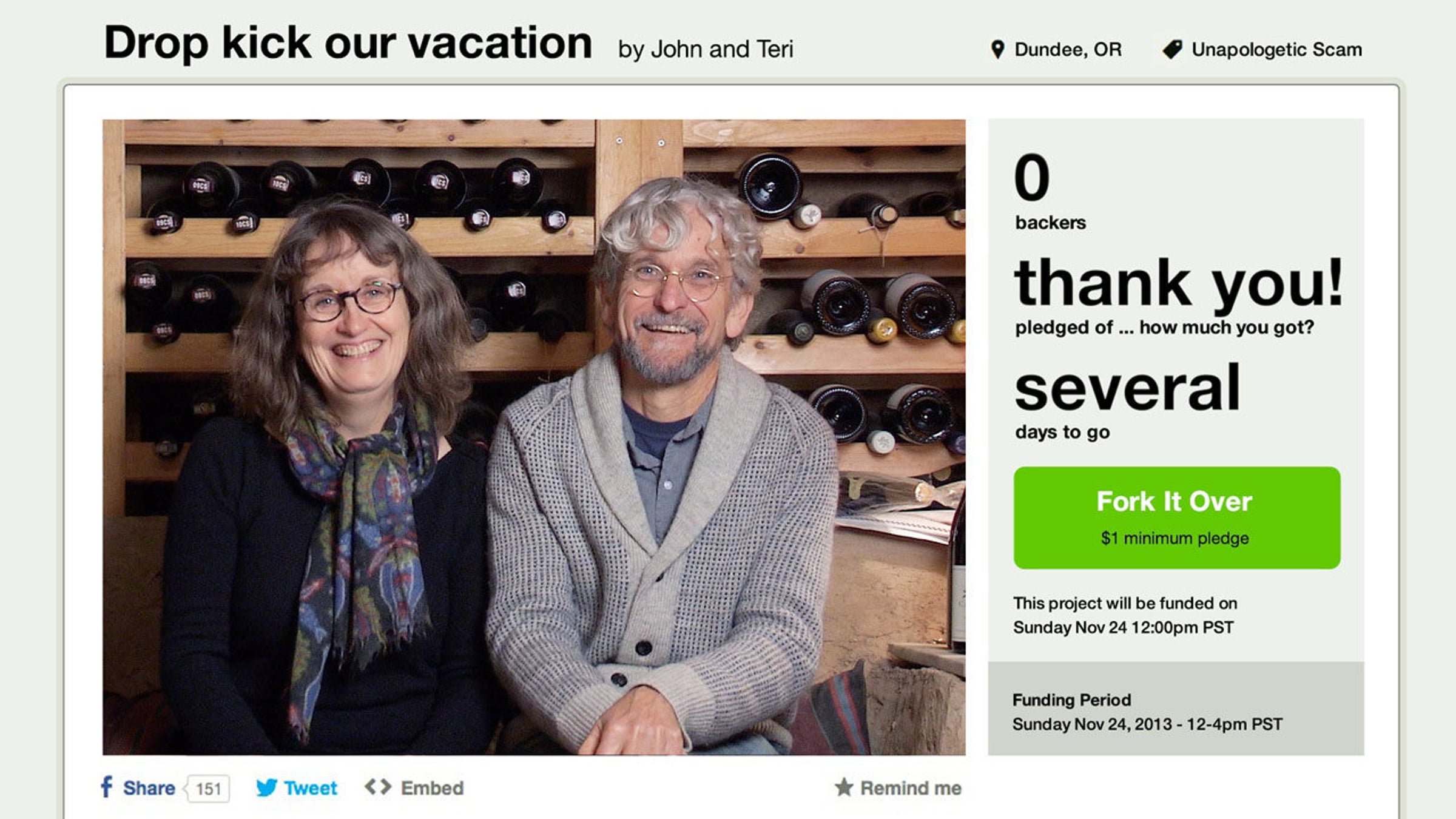Click the couple's project photo thumbnail
The width and height of the screenshot is (1456, 819).
[534, 437]
